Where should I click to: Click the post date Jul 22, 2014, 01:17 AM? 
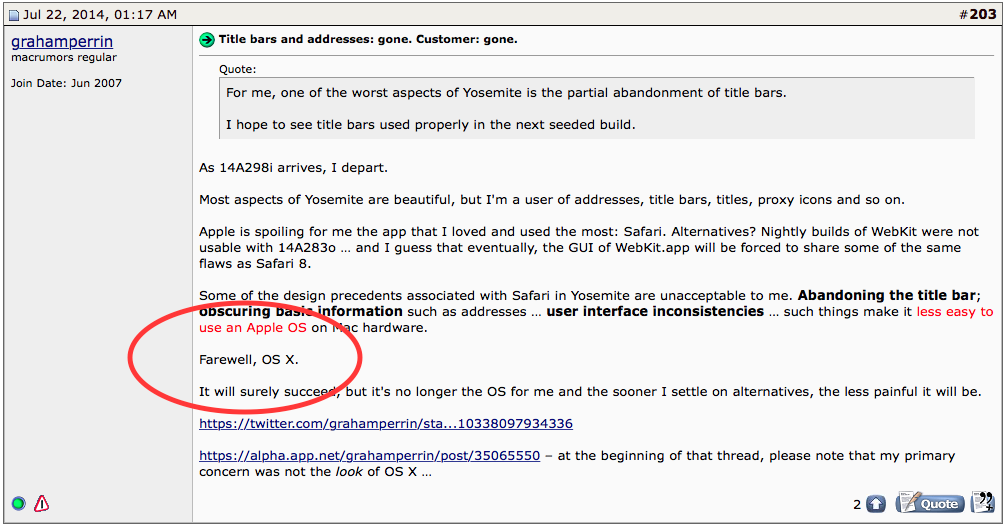coord(100,15)
